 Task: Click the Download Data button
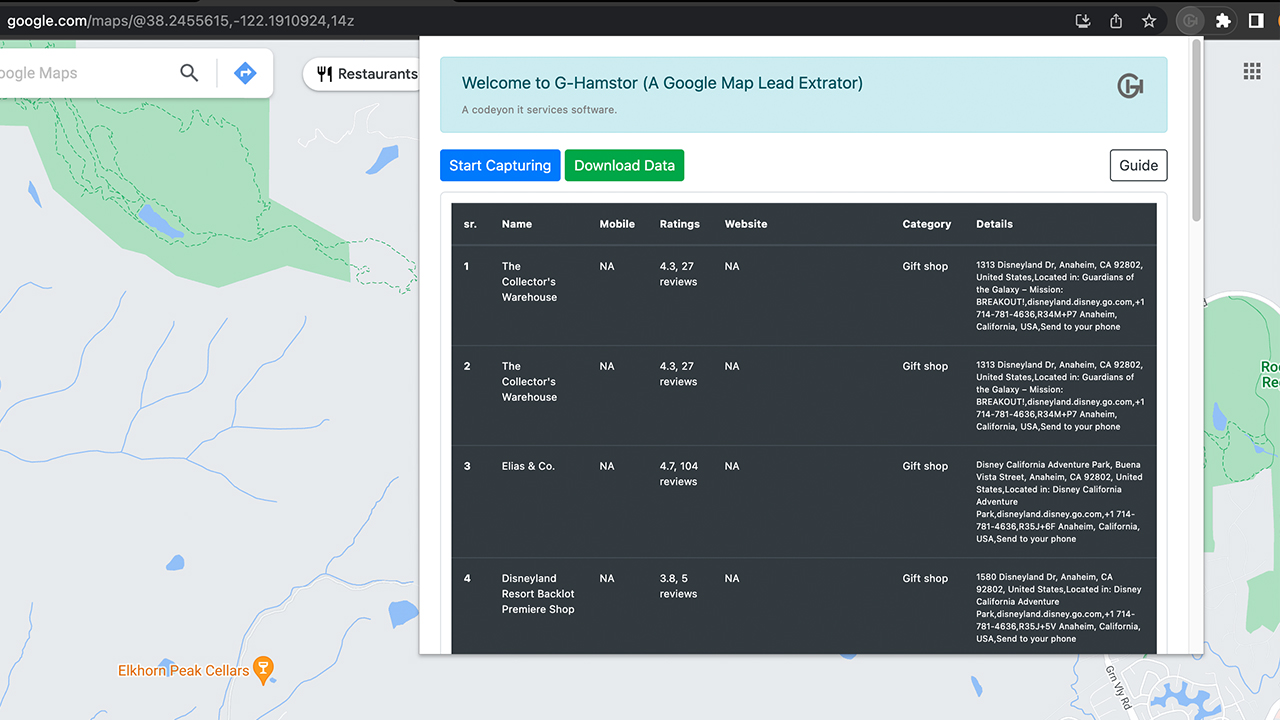coord(624,166)
